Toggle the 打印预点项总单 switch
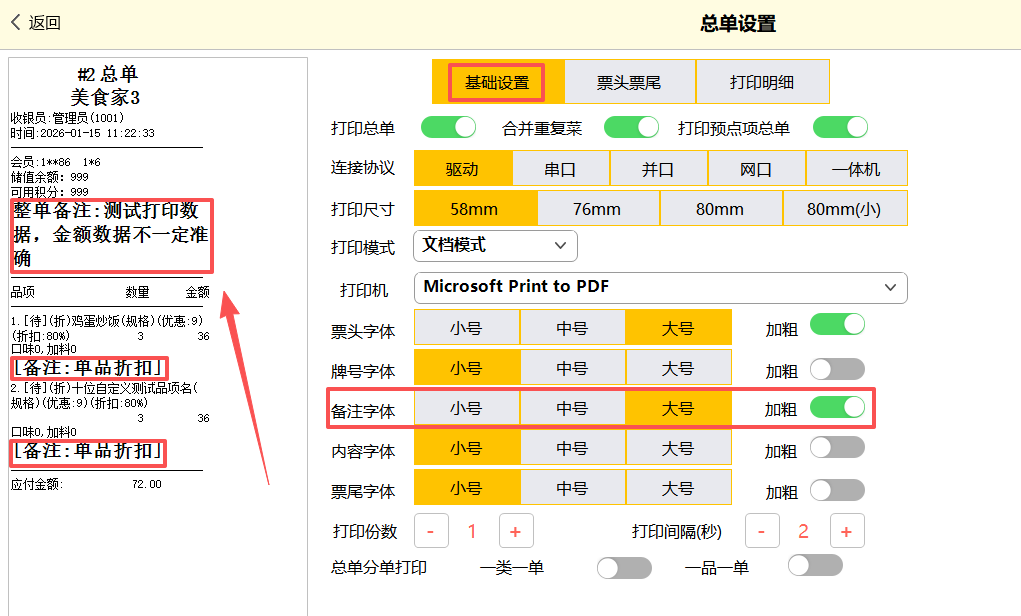This screenshot has width=1021, height=616. [x=840, y=127]
